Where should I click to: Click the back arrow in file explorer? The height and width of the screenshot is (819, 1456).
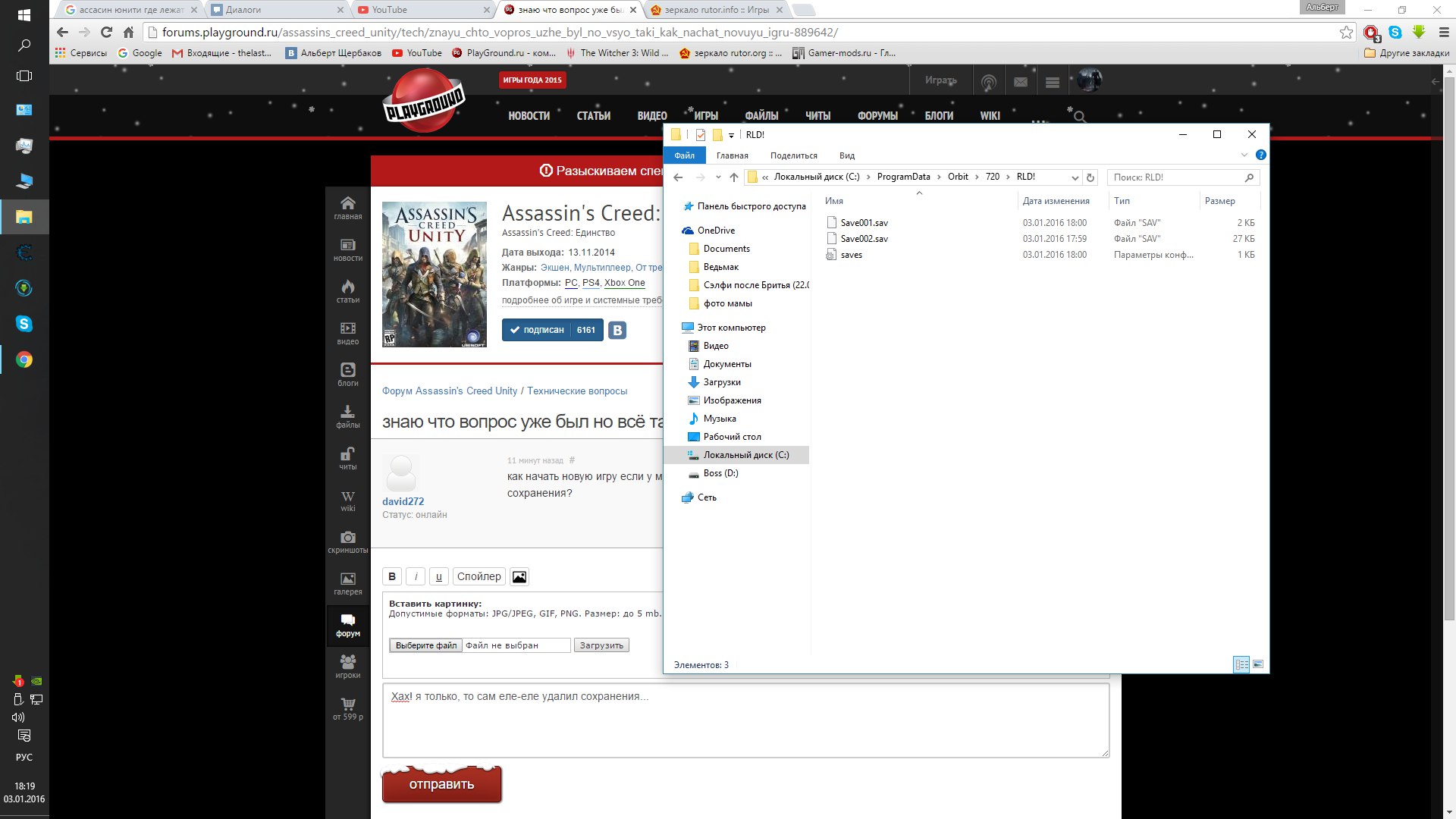(678, 177)
